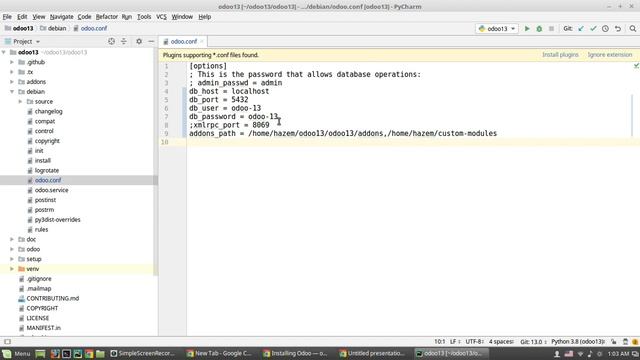Select changelog file in tree
640x360 pixels.
(x=48, y=111)
